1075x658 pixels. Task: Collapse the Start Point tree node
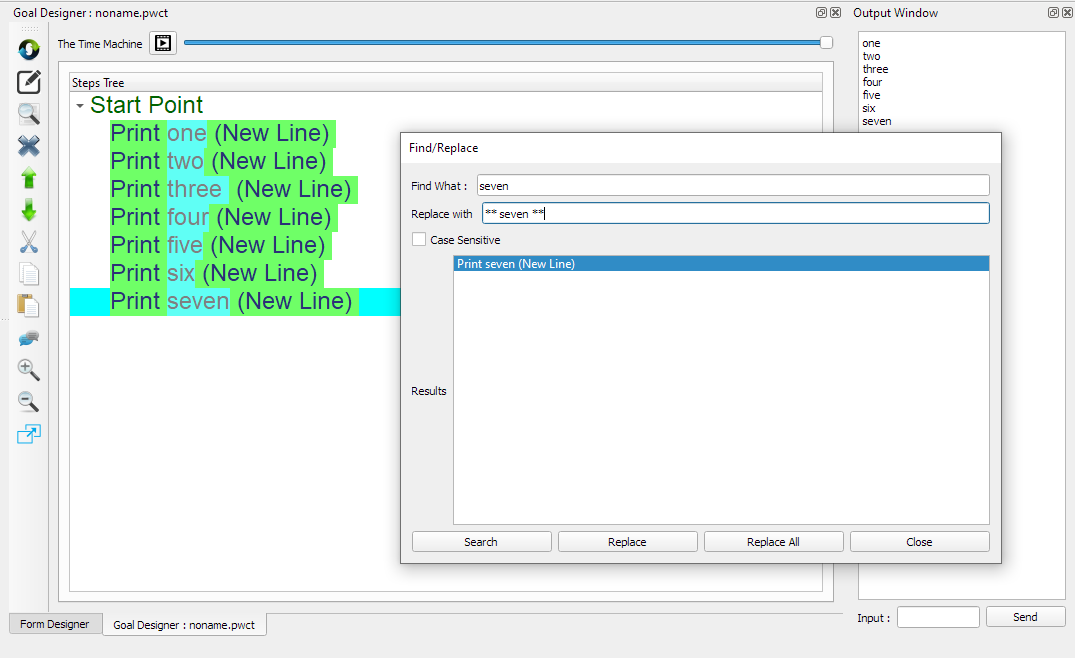coord(80,106)
